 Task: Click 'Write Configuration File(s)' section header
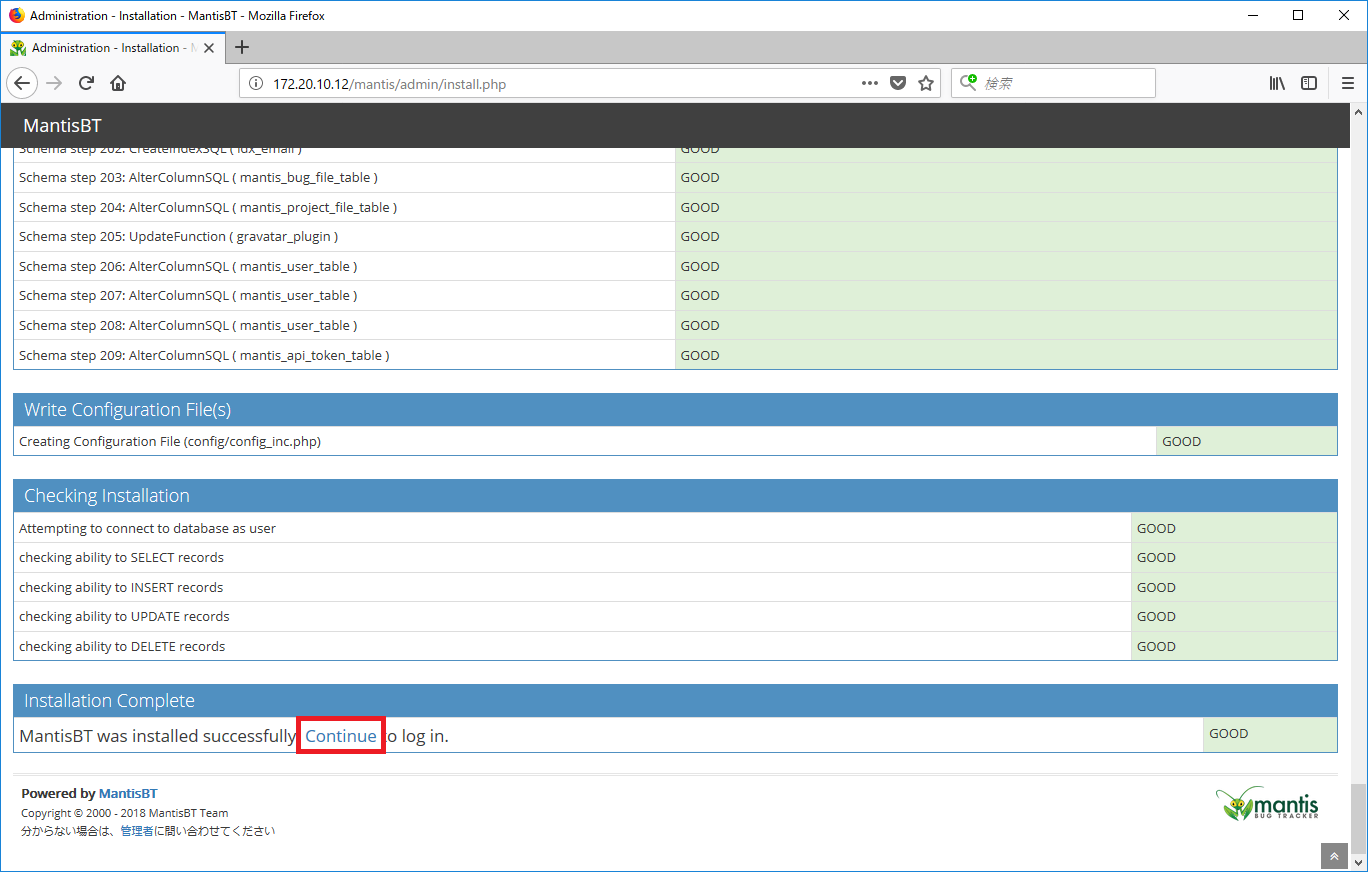[675, 410]
